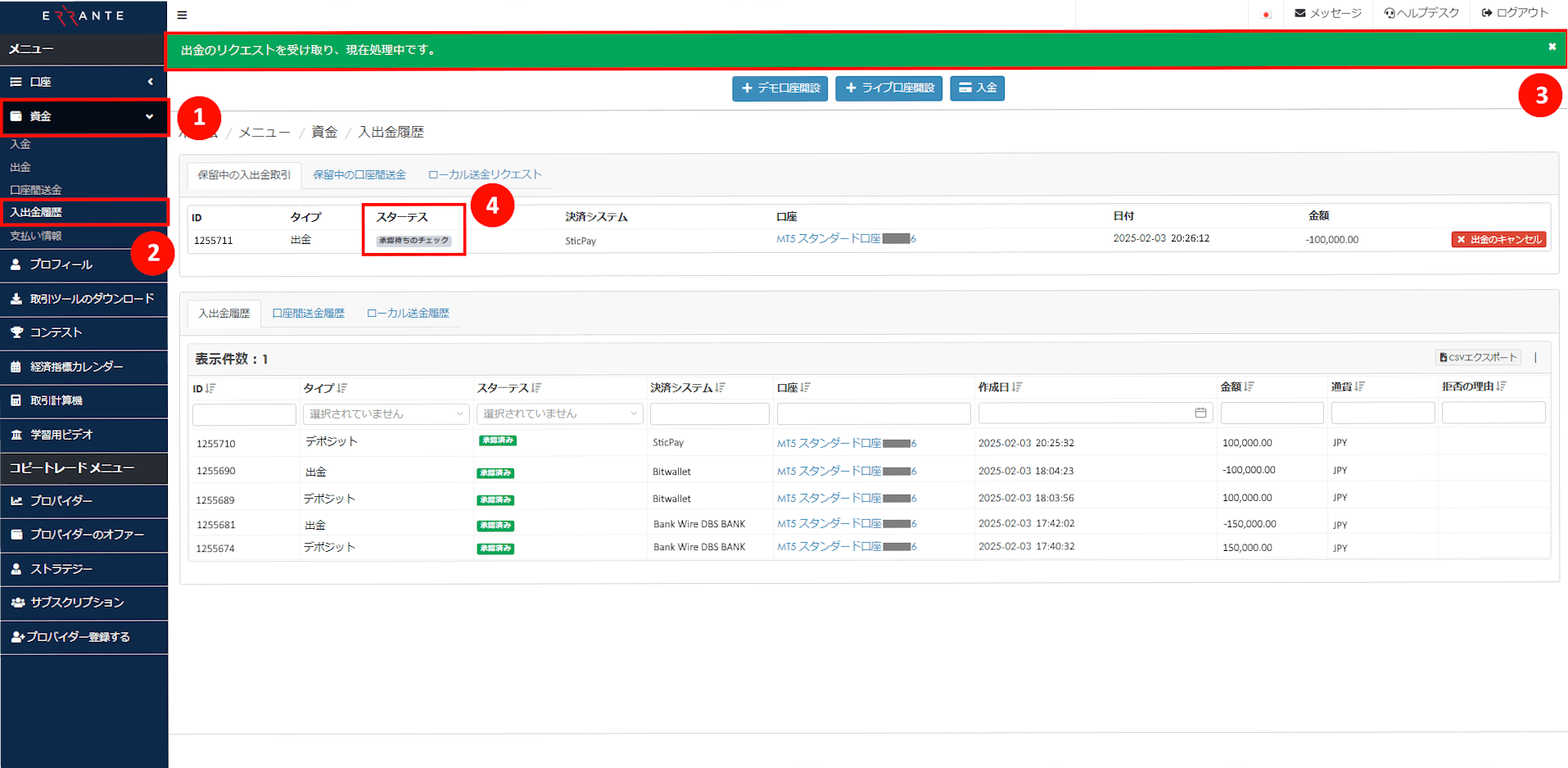The image size is (1568, 768).
Task: Toggle sorting on the 金額 column
Action: [x=1247, y=386]
